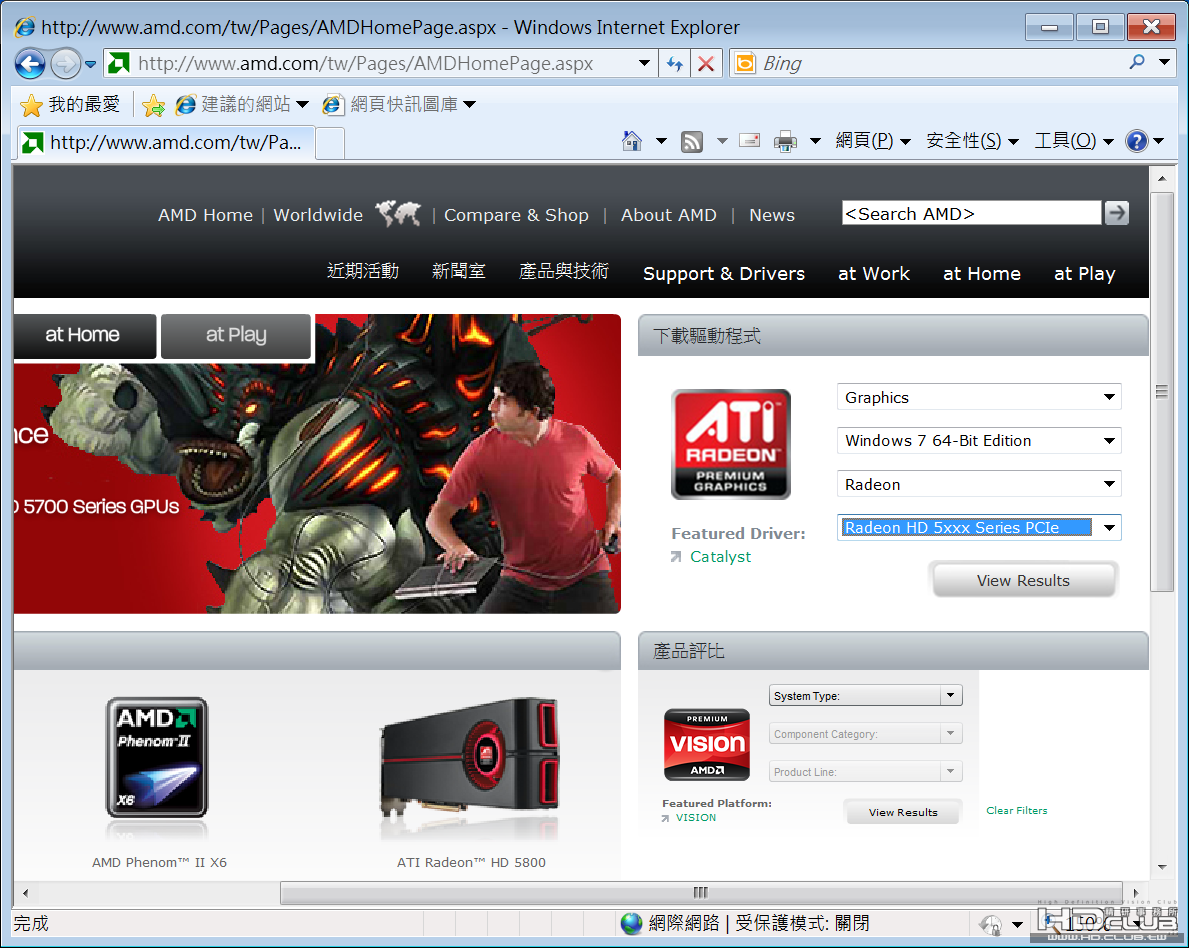Click the blue Help question icon
The image size is (1189, 948).
1137,141
